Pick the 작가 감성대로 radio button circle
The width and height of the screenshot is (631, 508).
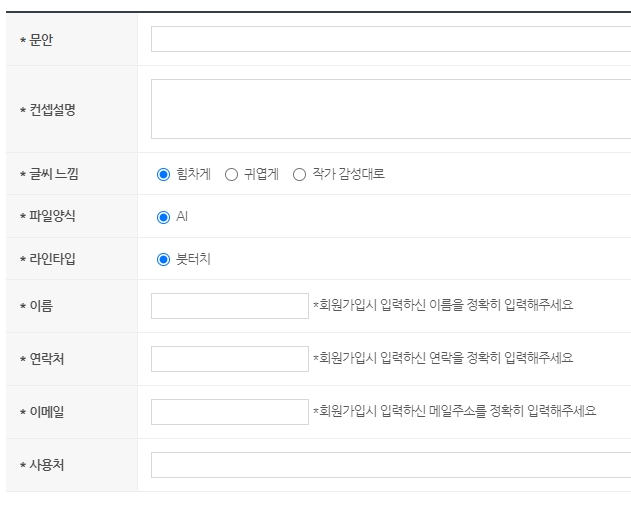(x=299, y=174)
